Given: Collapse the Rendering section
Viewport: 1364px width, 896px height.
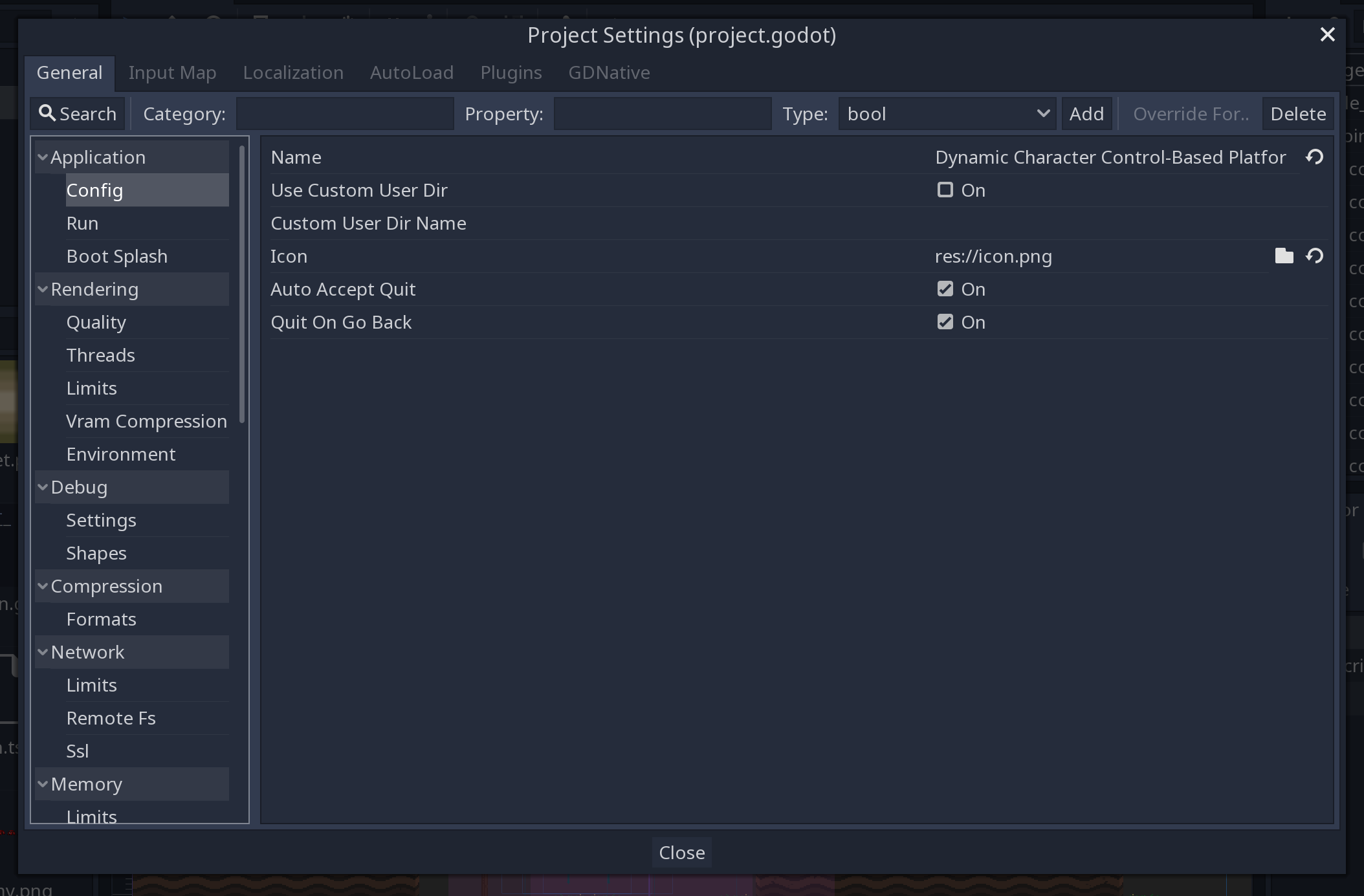Looking at the screenshot, I should click(42, 289).
